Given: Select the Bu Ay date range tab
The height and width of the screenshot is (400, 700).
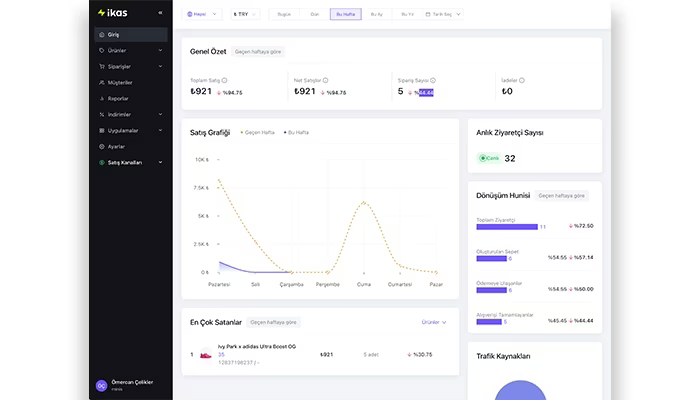Looking at the screenshot, I should coord(376,14).
